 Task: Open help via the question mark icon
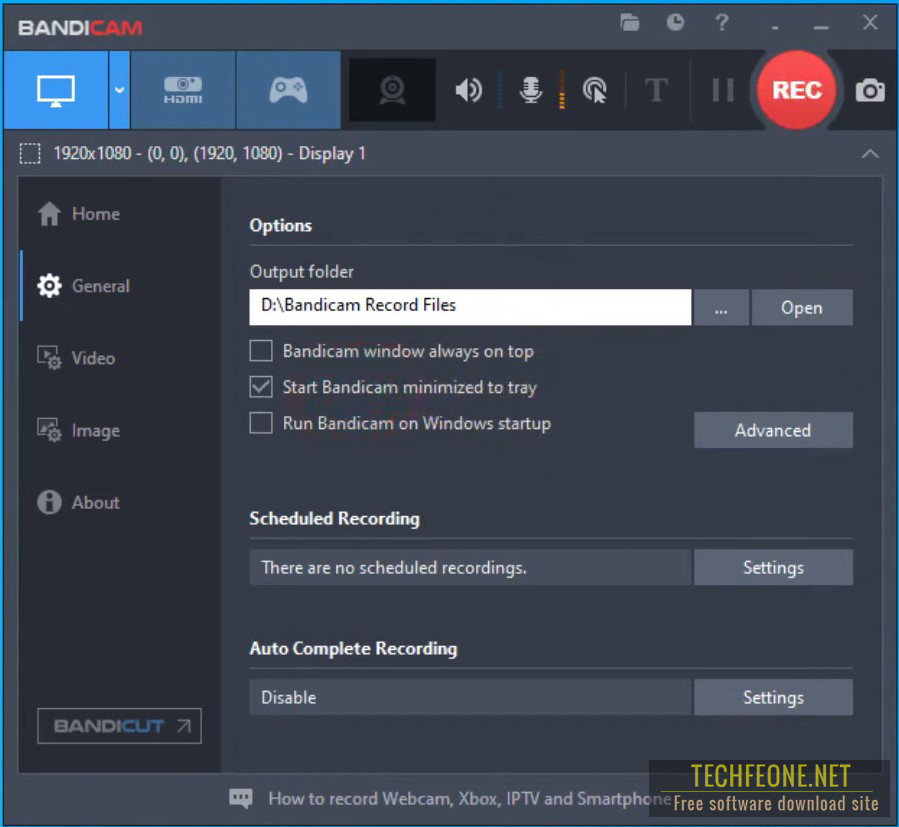(721, 22)
